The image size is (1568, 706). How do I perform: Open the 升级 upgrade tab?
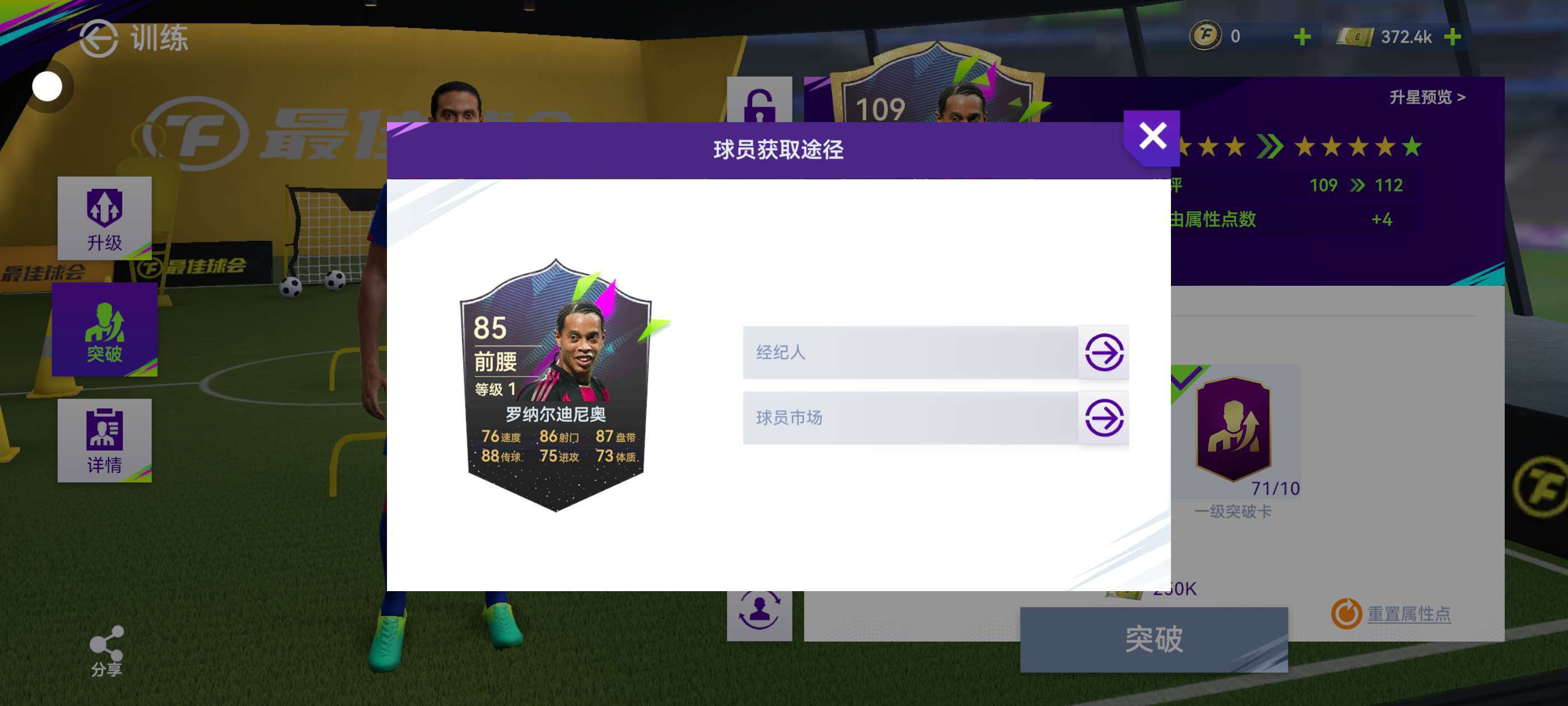tap(105, 218)
